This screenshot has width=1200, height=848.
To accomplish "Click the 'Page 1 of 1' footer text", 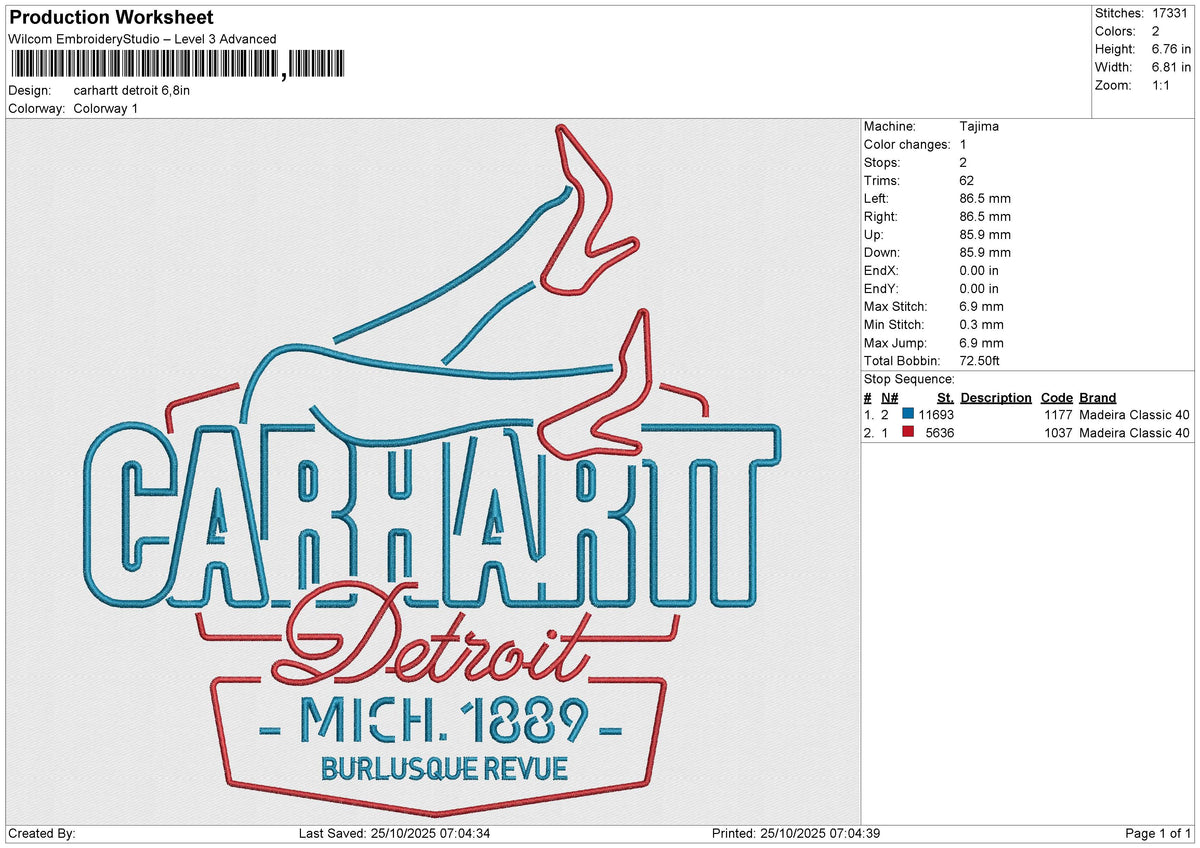I will pos(1159,834).
